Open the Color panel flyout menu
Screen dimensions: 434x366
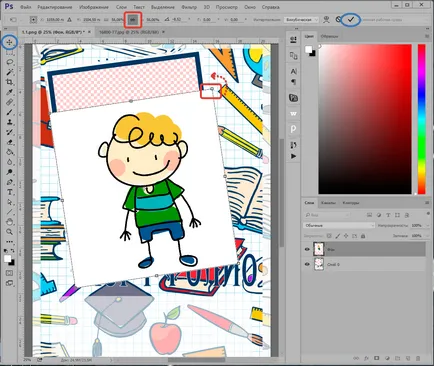[427, 36]
